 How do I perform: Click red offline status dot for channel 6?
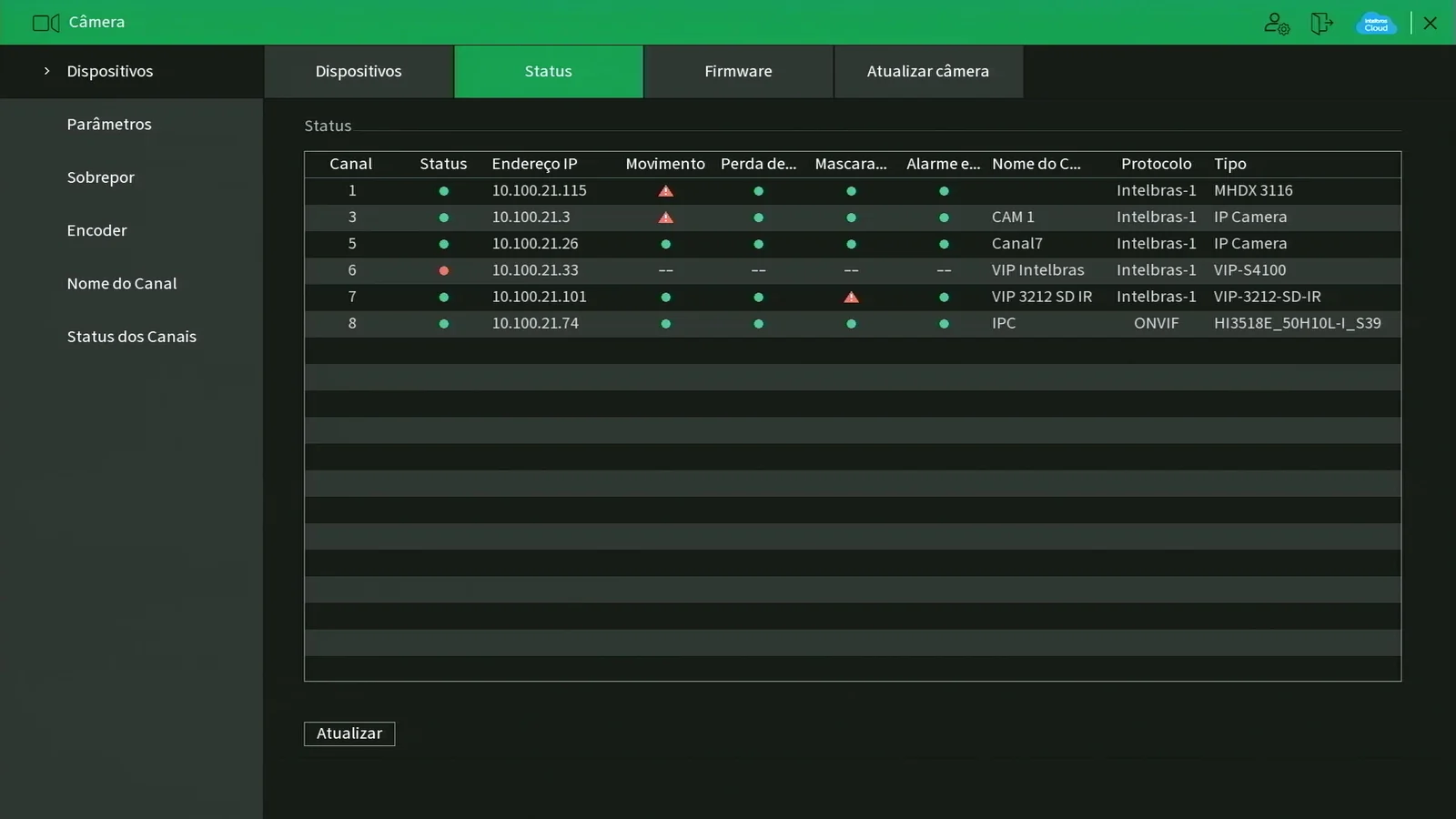pyautogui.click(x=444, y=271)
